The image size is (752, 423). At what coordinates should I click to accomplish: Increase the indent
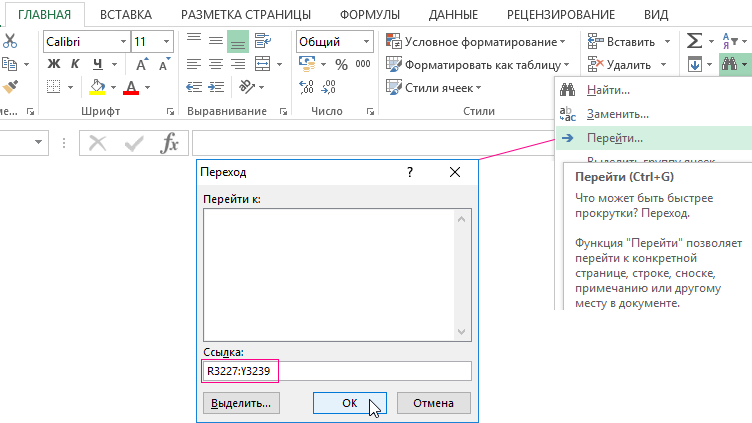216,87
